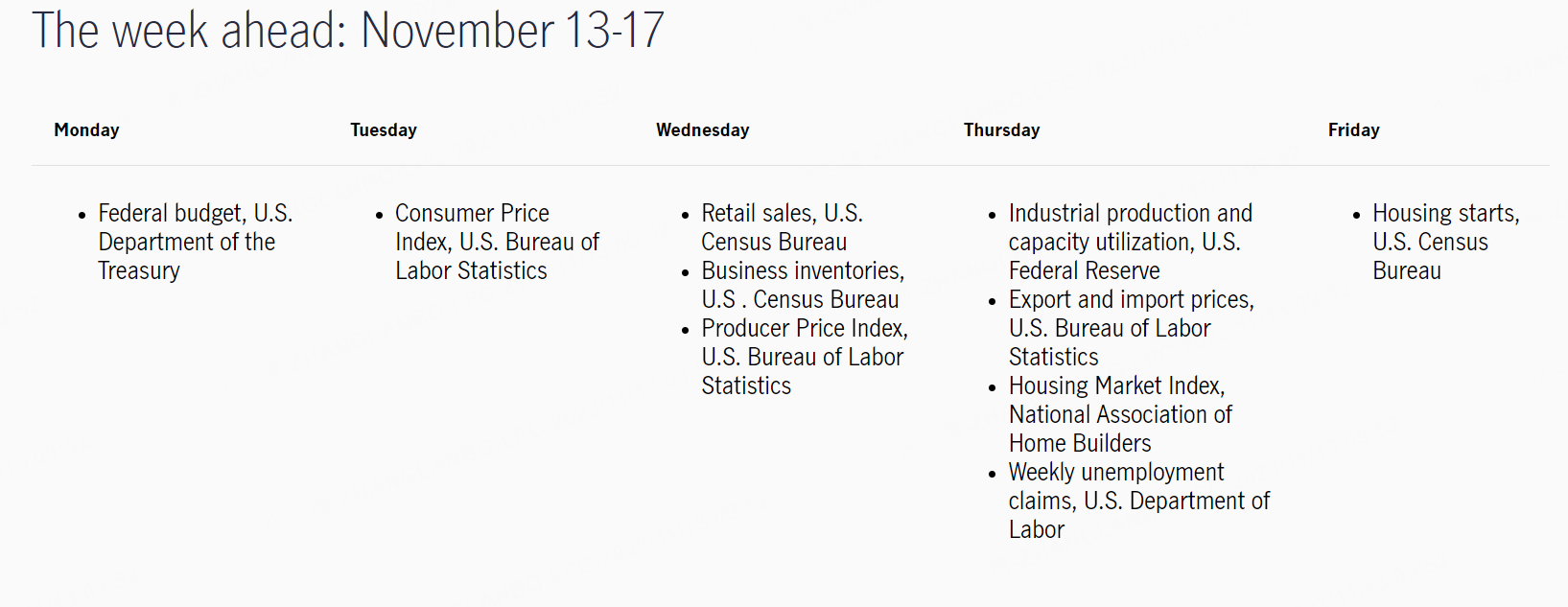Click the Wednesday column header
Viewport: 1568px width, 607px height.
[702, 130]
